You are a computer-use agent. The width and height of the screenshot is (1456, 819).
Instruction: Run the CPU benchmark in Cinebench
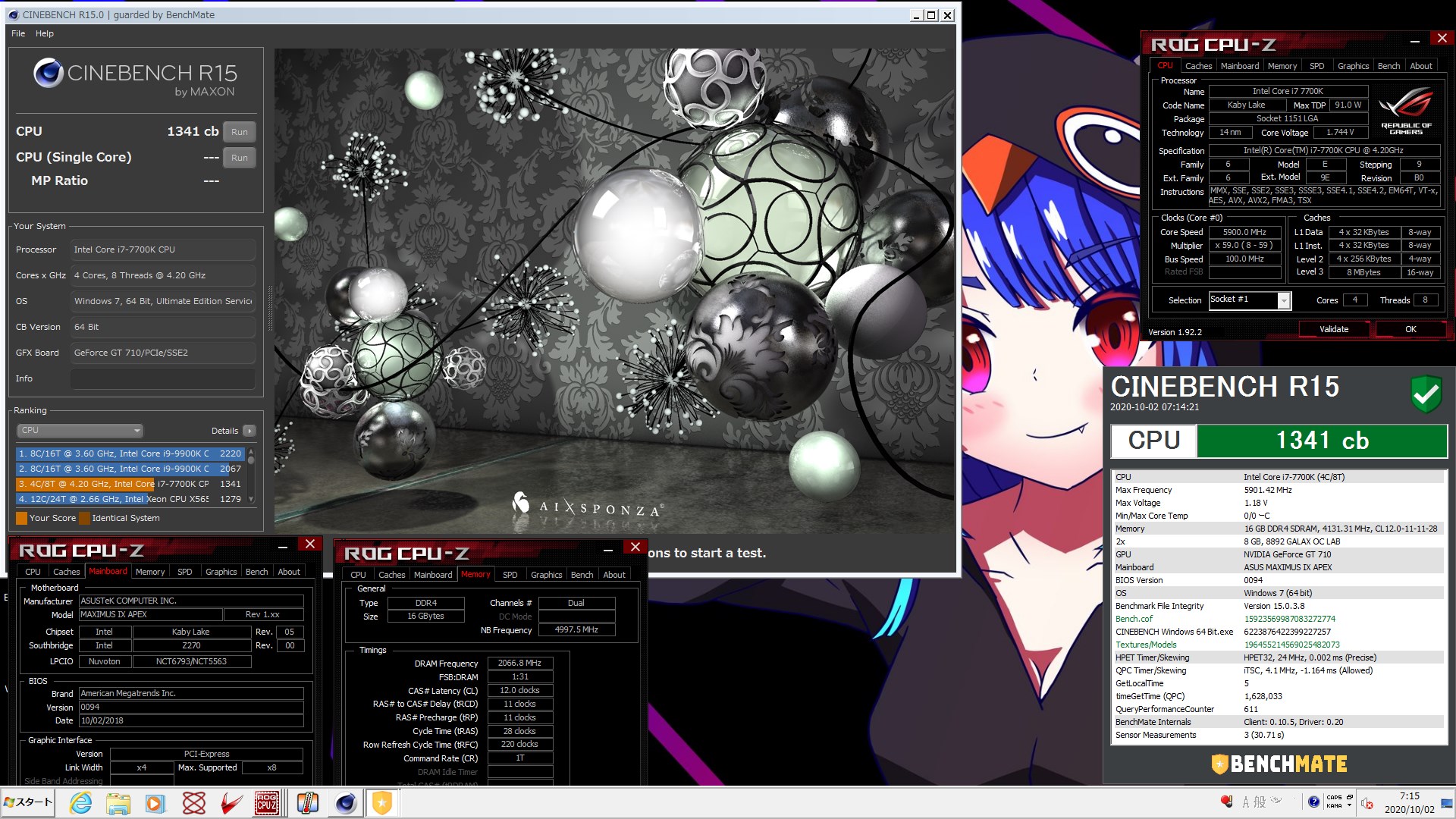click(x=240, y=132)
